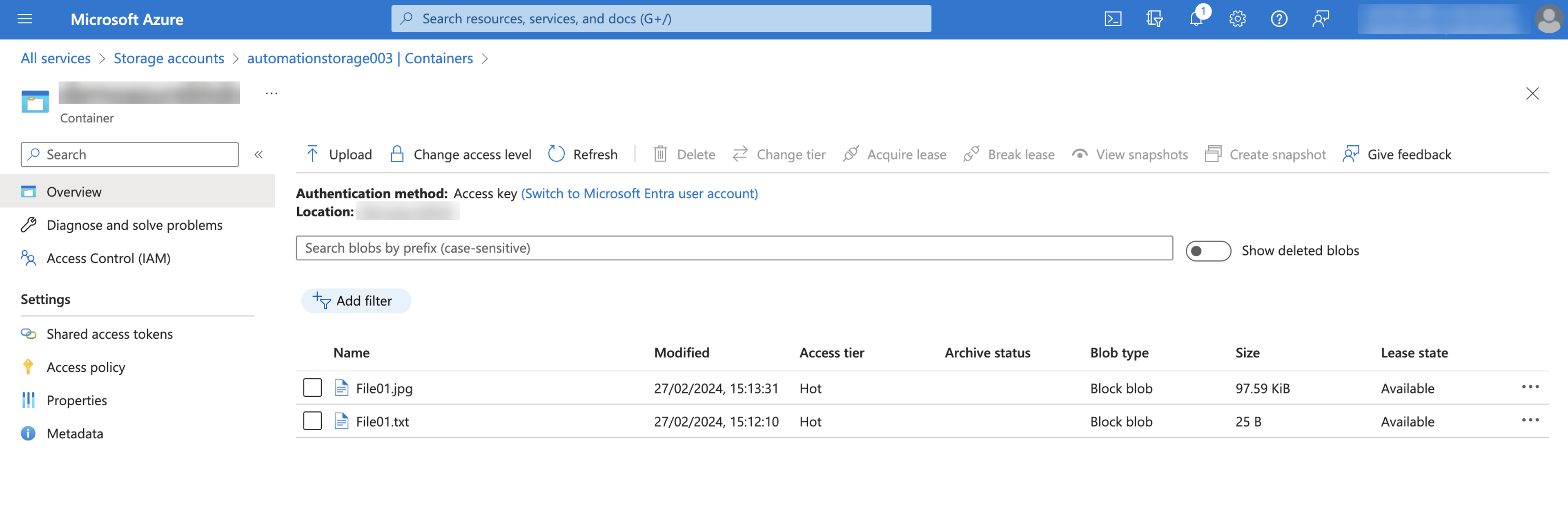
Task: Sort by the Modified column header
Action: click(682, 353)
